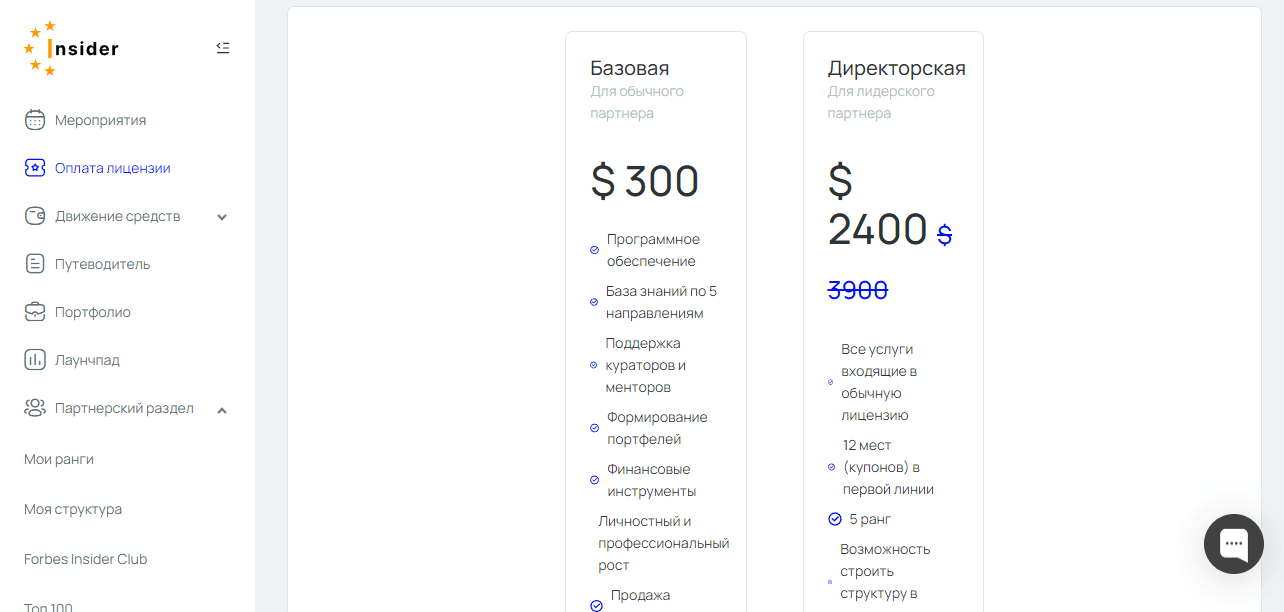
Task: Open the chat support bubble icon
Action: 1233,544
